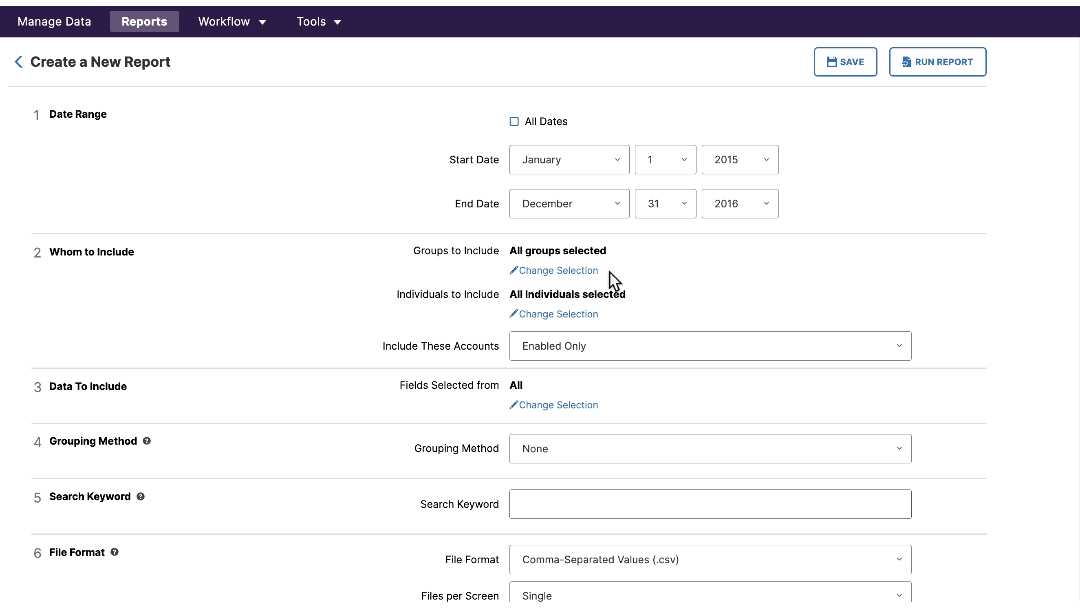This screenshot has width=1080, height=608.
Task: Click the help icon next to Search Keyword
Action: (141, 496)
